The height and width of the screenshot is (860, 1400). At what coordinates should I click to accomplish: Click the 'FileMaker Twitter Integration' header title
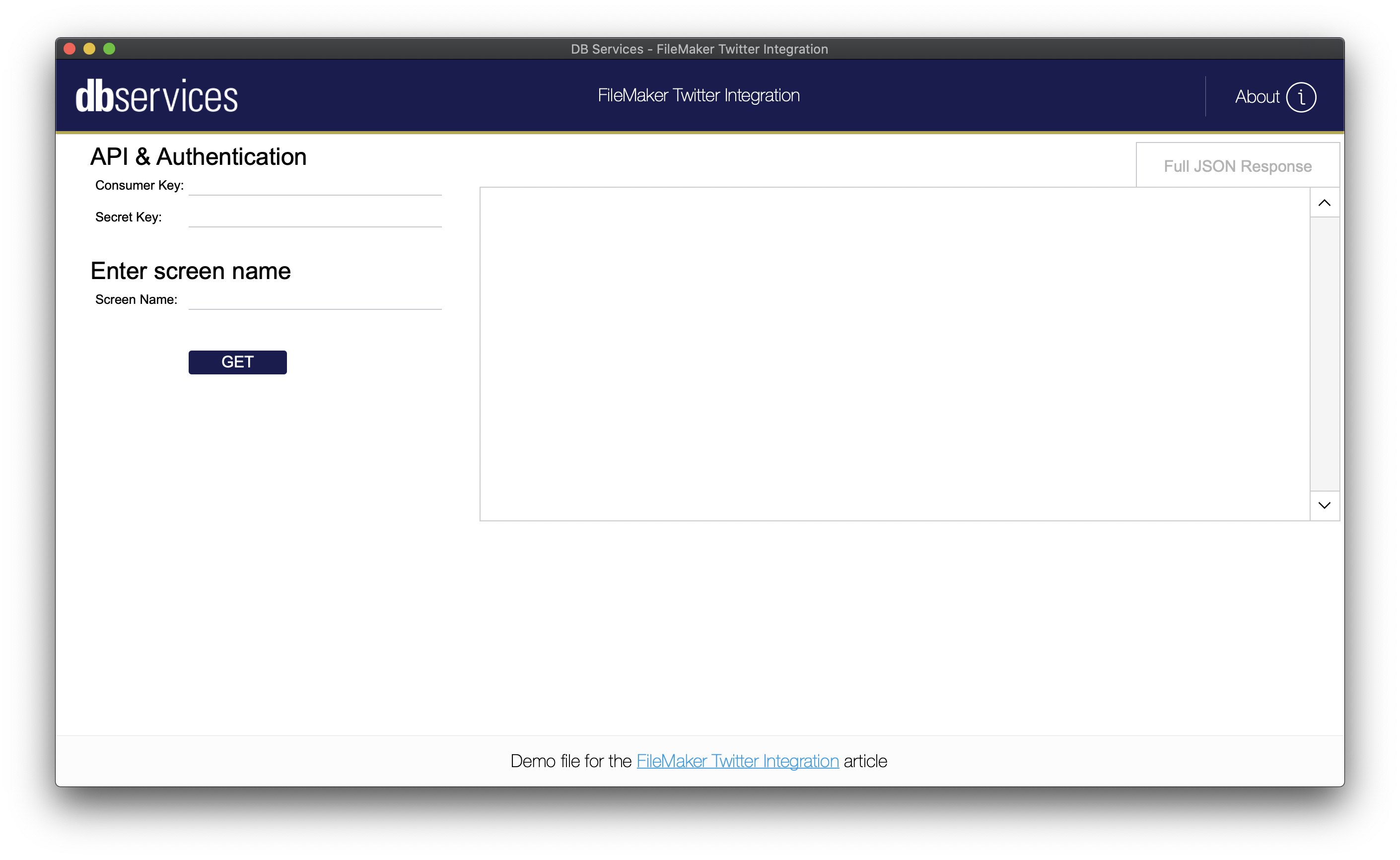(x=699, y=95)
